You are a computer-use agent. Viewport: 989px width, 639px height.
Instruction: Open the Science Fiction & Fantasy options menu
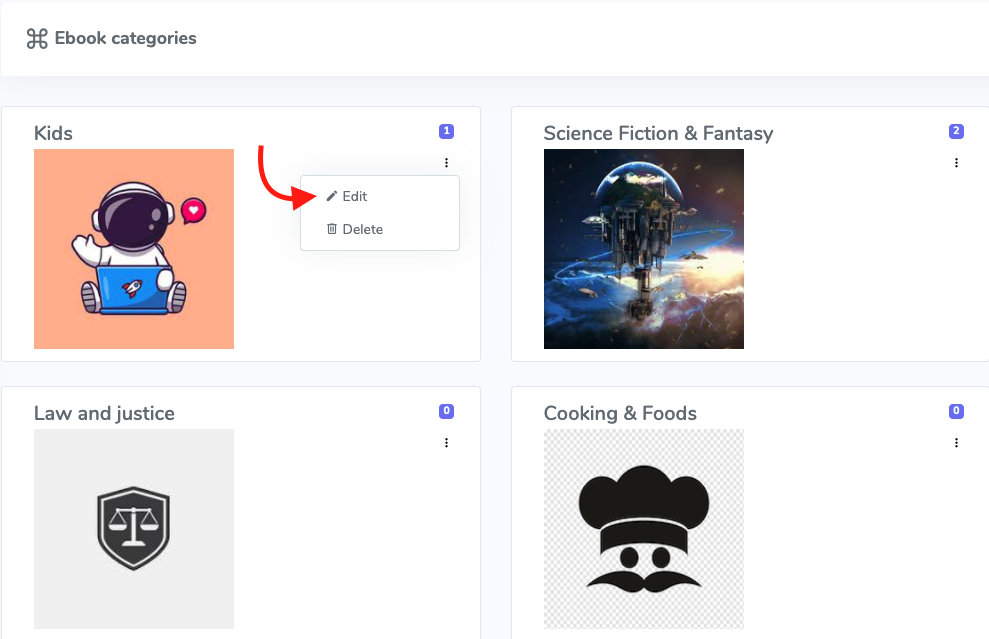click(x=956, y=162)
